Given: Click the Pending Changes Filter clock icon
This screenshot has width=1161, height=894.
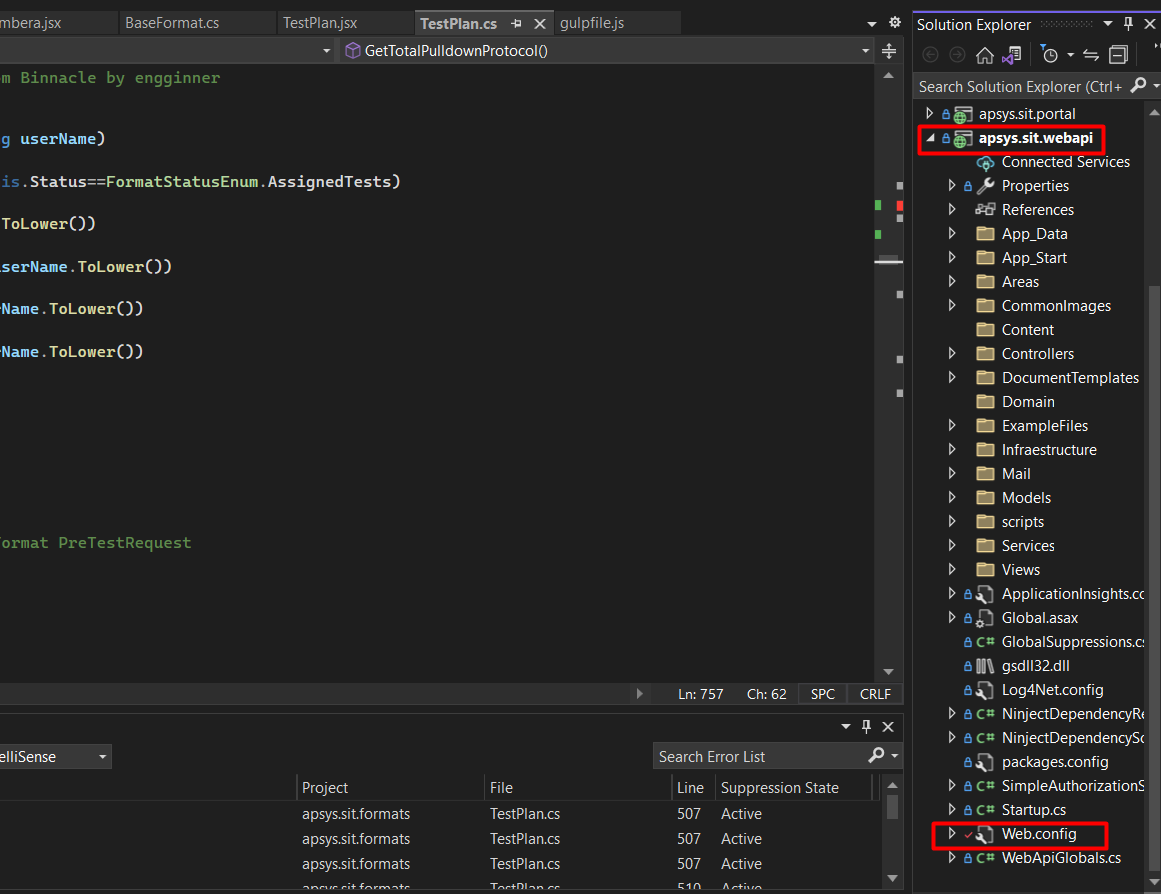Looking at the screenshot, I should pos(1049,55).
